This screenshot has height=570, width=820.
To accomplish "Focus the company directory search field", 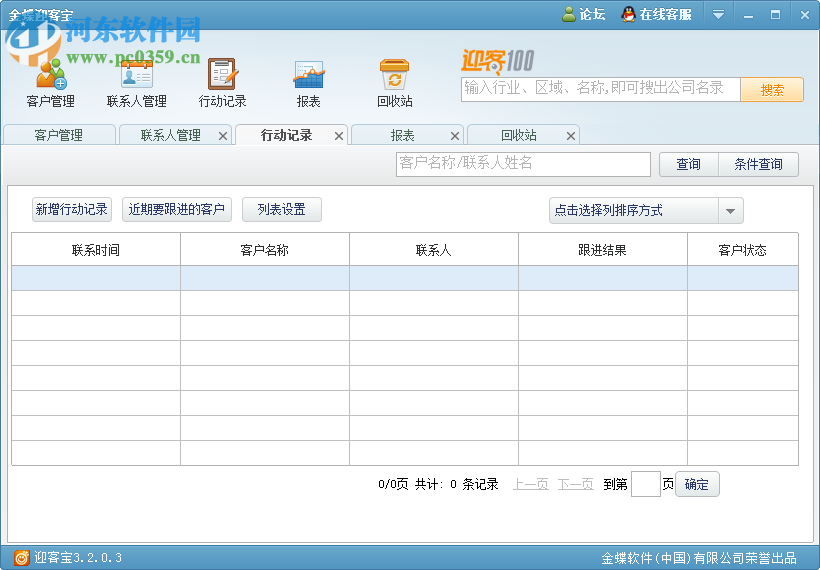I will point(600,89).
